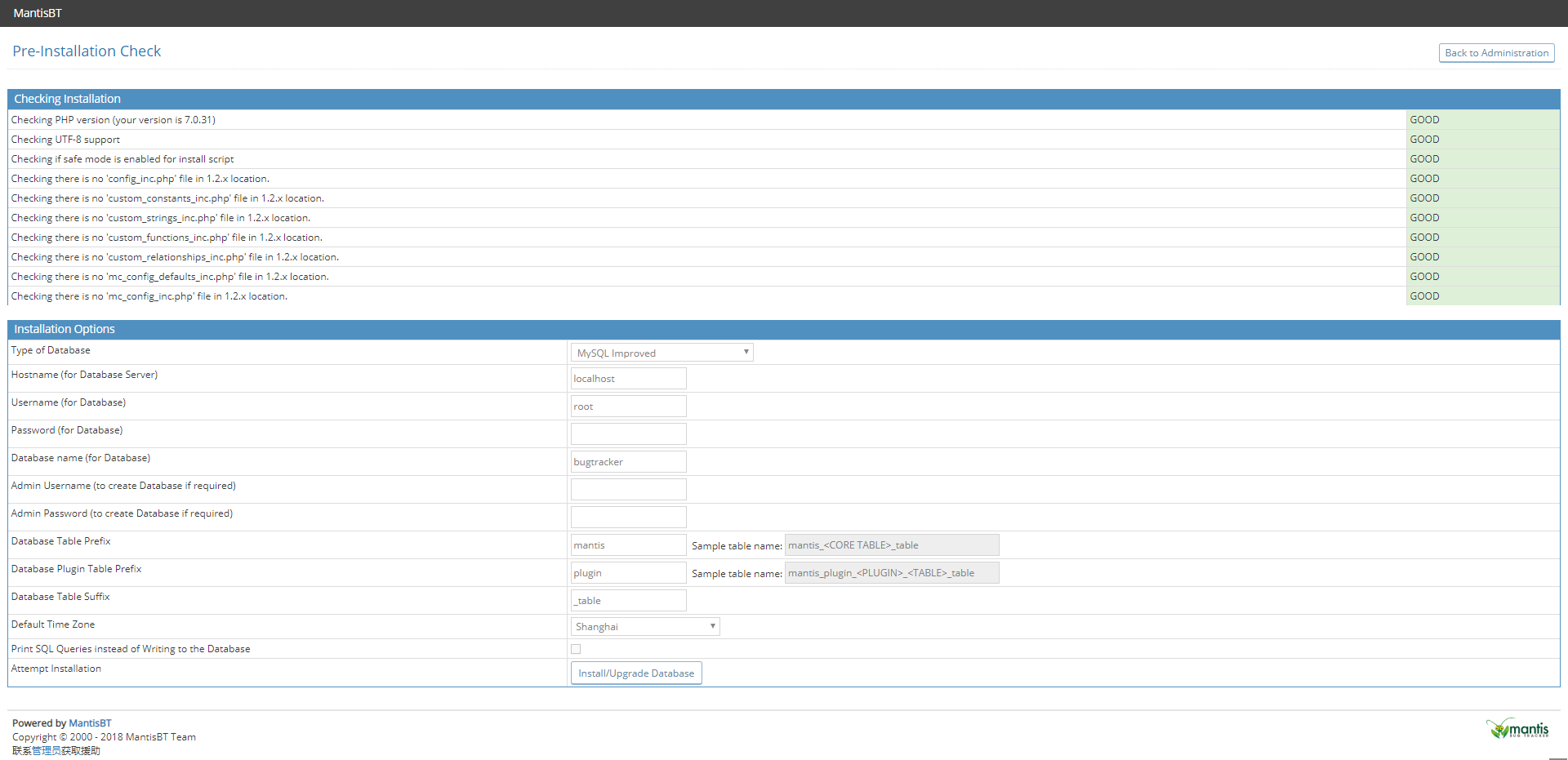
Task: Click the 'custom_relationships_inc.php' check row text
Action: 175,257
